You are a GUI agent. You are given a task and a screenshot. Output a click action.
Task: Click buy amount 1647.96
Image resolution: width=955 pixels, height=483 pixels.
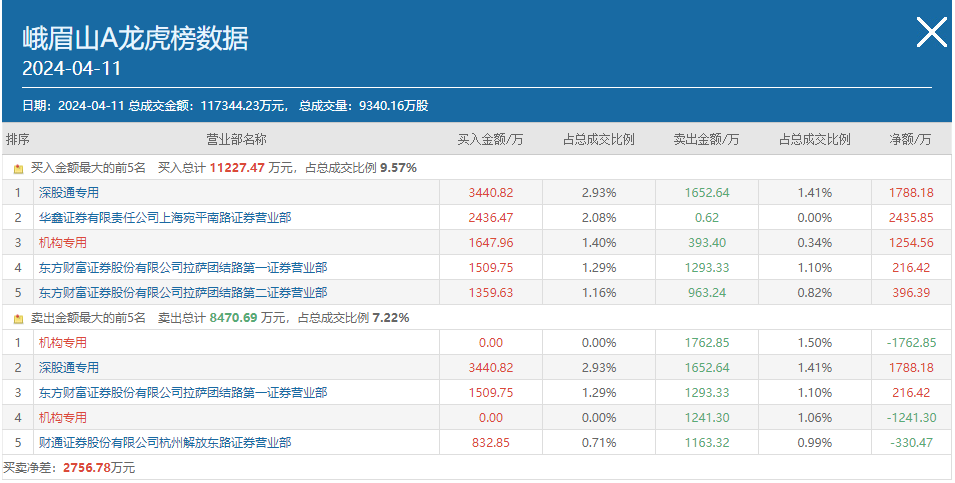click(x=491, y=243)
